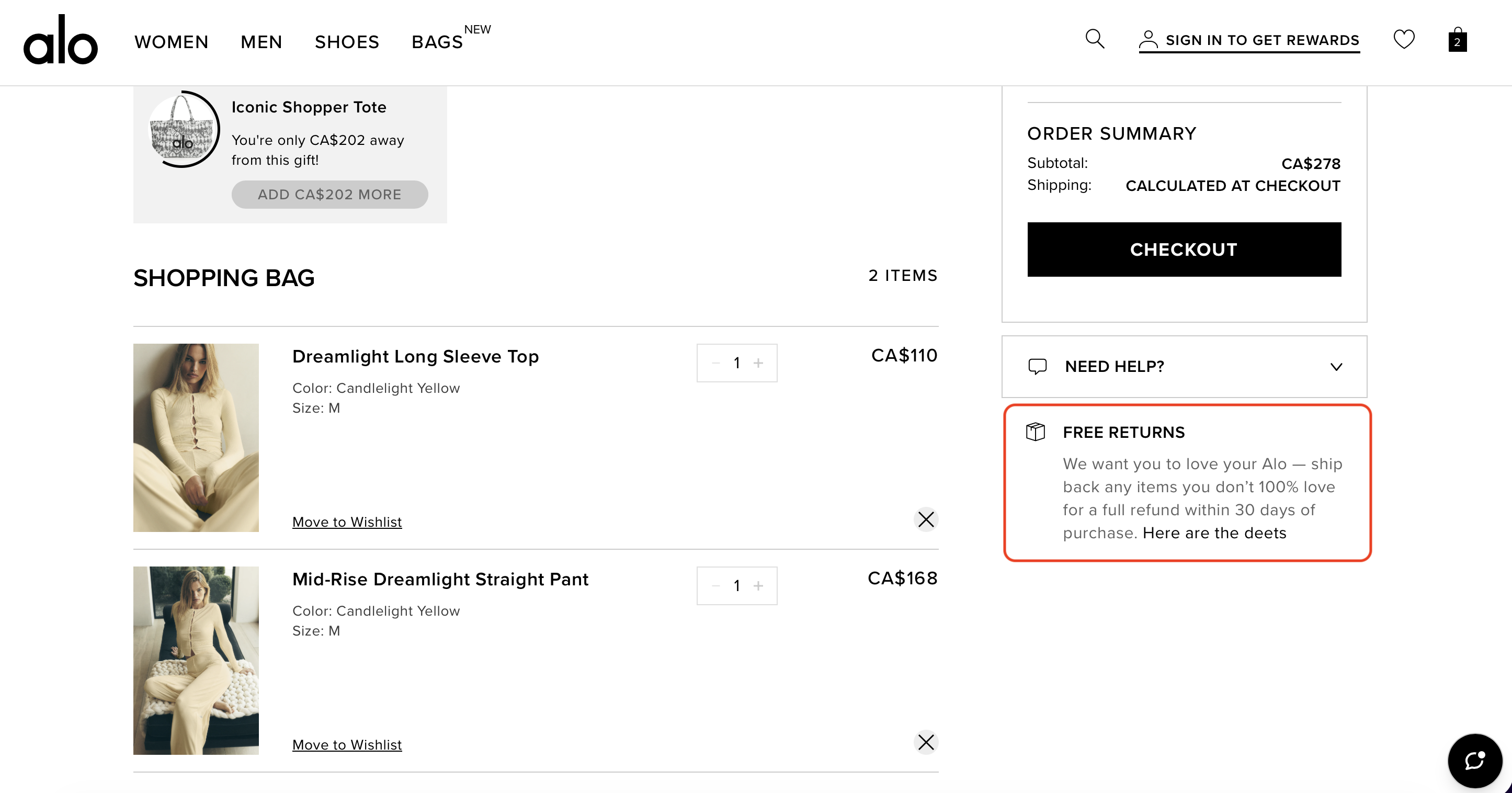
Task: Increase Straight Pant quantity with plus
Action: [x=758, y=586]
